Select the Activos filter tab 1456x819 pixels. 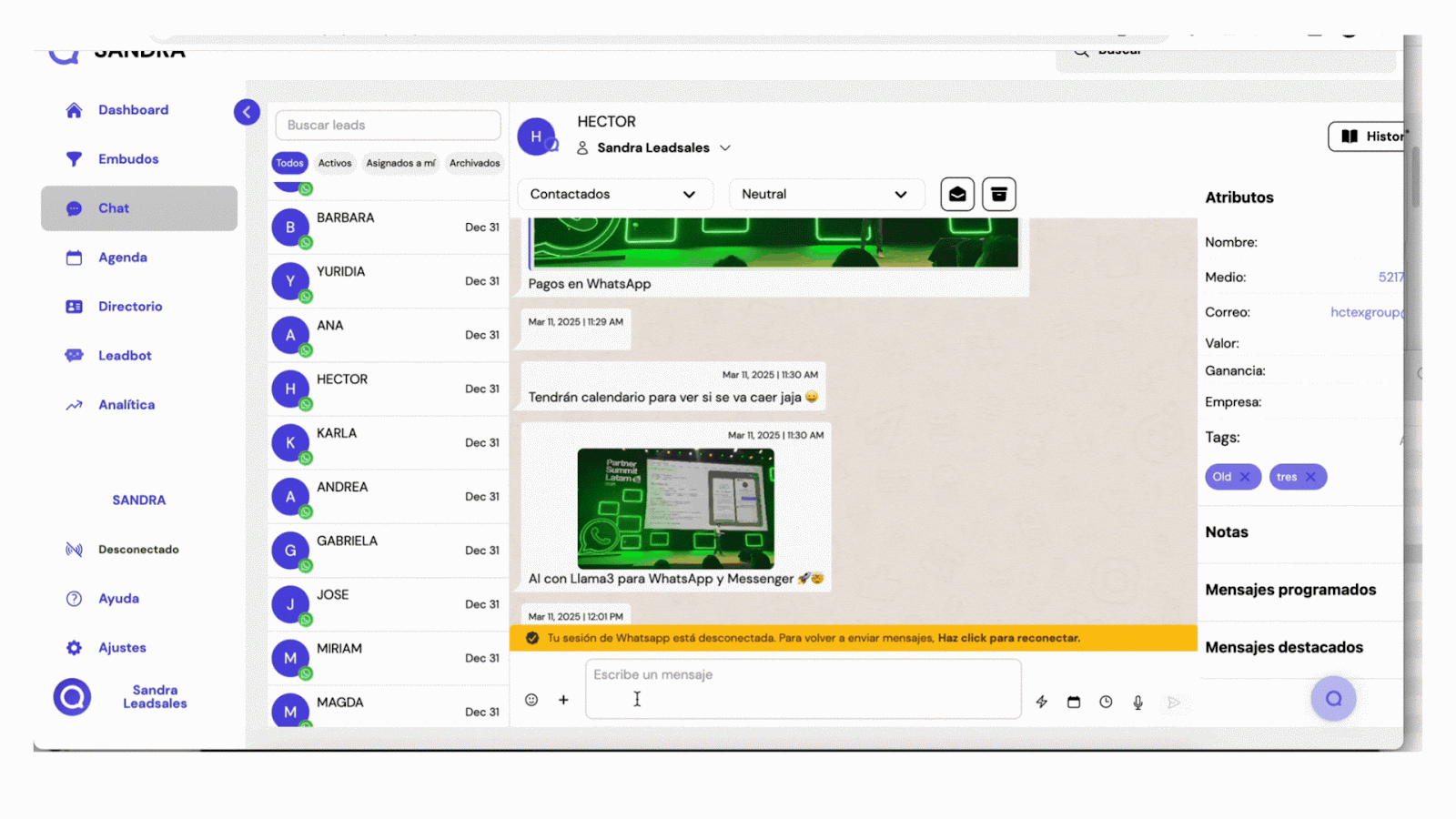pos(334,164)
